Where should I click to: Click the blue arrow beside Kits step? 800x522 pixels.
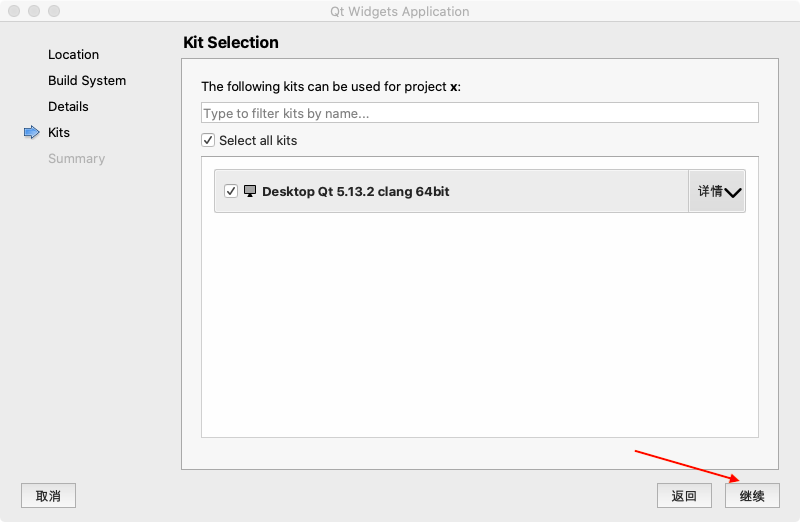coord(31,132)
